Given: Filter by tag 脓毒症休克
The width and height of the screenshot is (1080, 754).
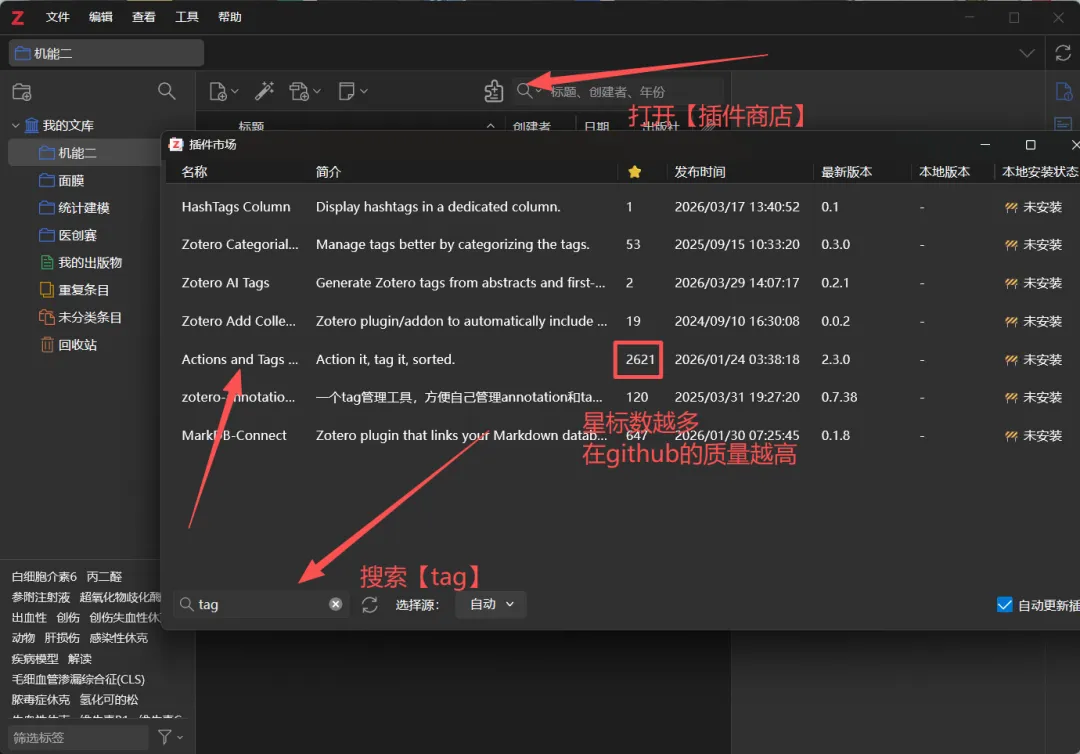Looking at the screenshot, I should point(41,700).
